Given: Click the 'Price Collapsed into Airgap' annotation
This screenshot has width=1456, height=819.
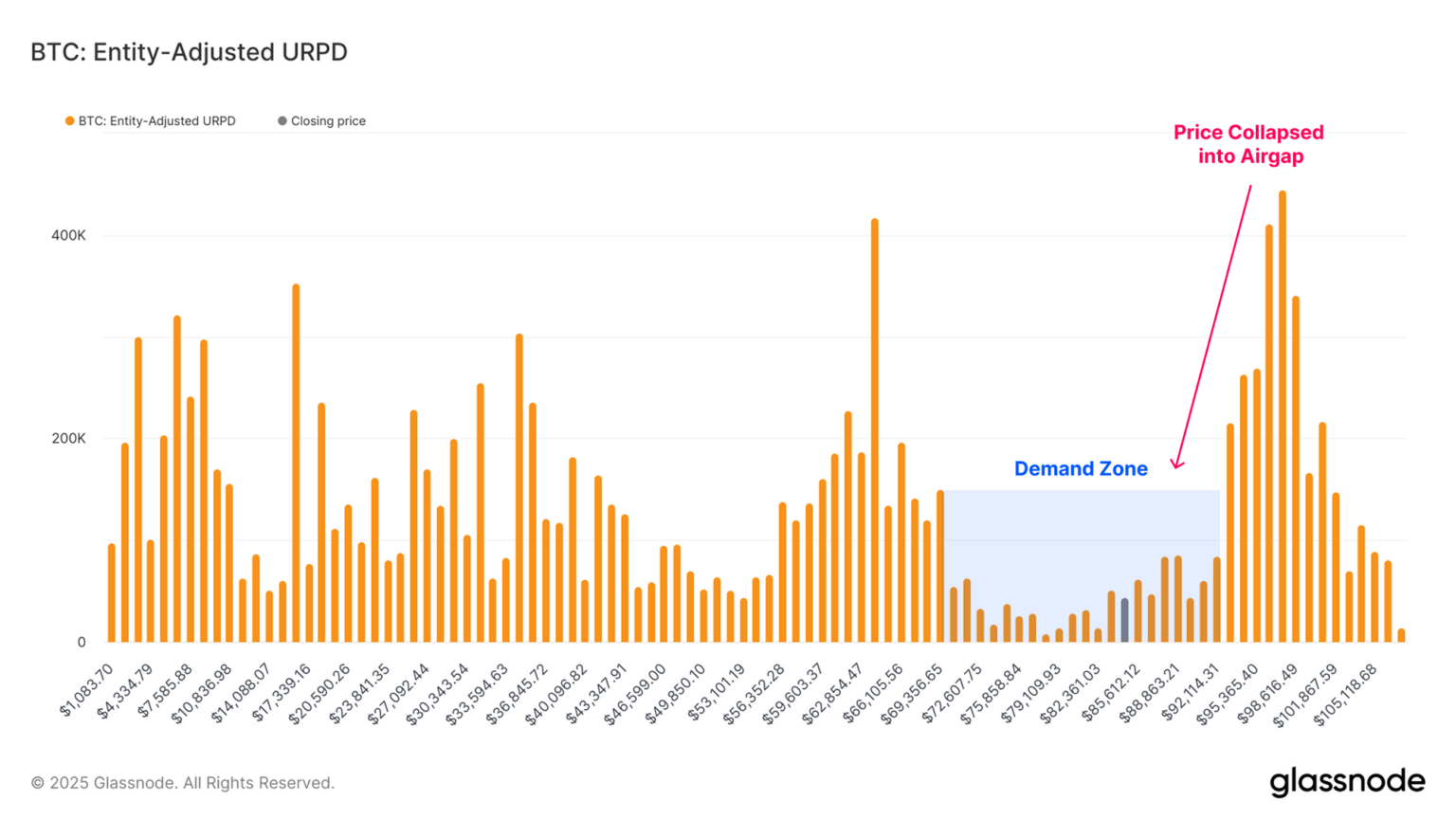Looking at the screenshot, I should [x=1248, y=144].
